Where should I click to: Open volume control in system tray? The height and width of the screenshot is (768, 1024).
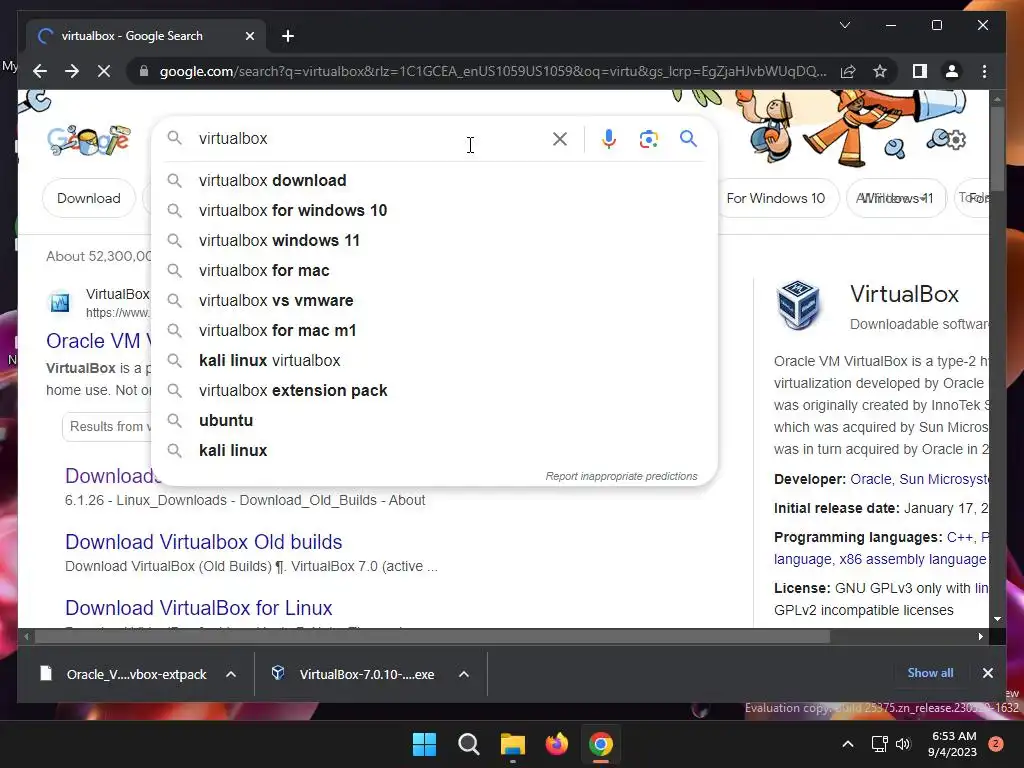coord(903,744)
